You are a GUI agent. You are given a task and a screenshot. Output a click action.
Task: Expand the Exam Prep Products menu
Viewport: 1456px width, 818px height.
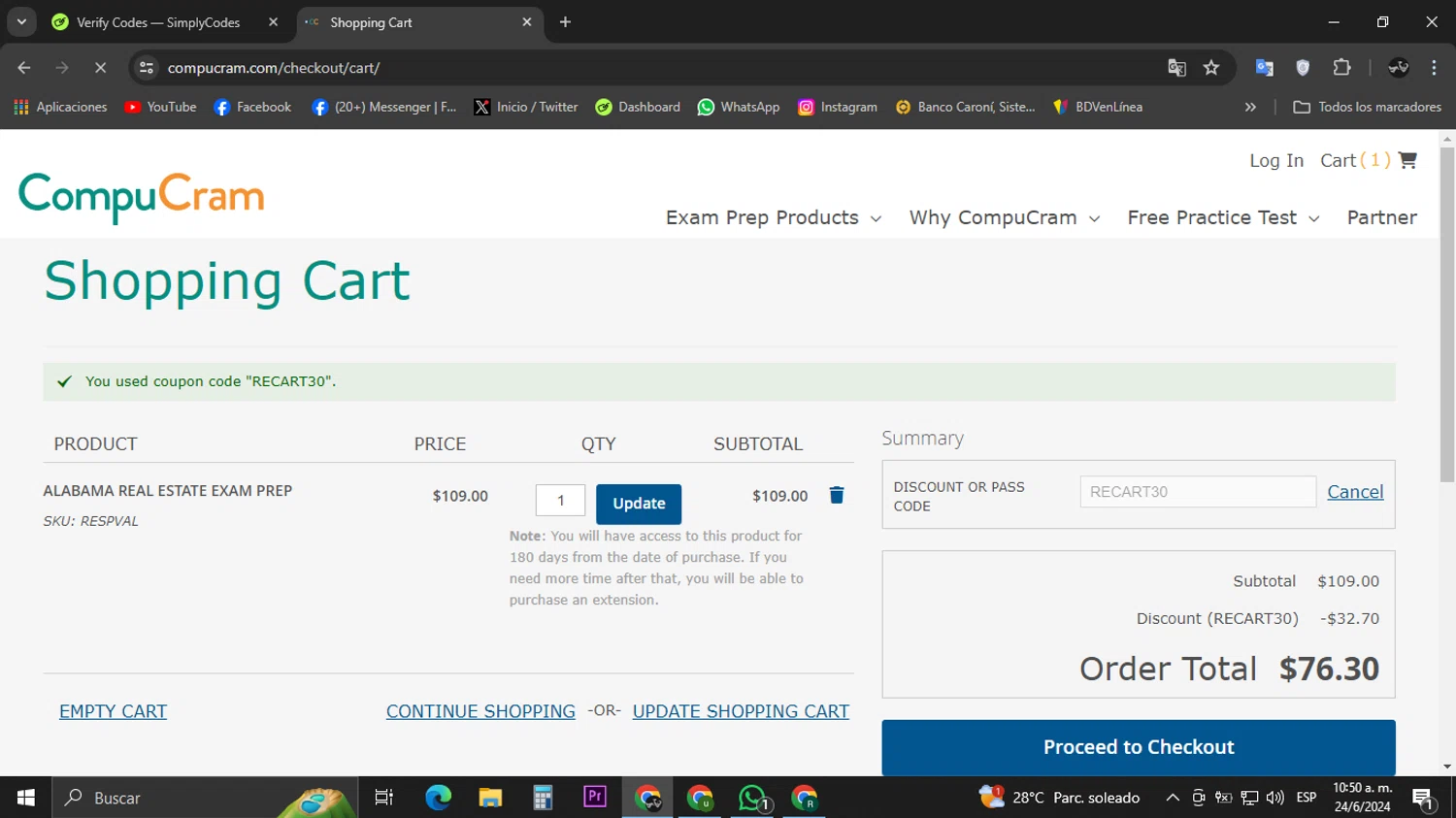(x=774, y=217)
